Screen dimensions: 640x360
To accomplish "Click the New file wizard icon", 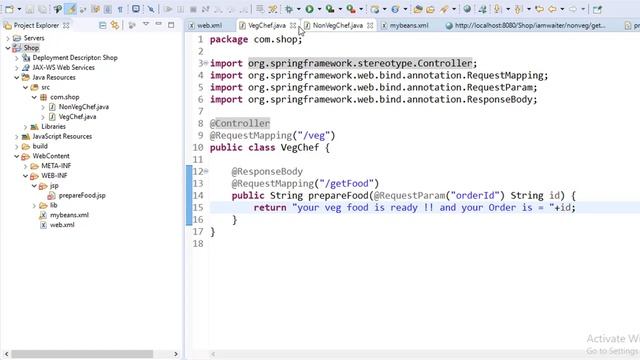I will [9, 9].
